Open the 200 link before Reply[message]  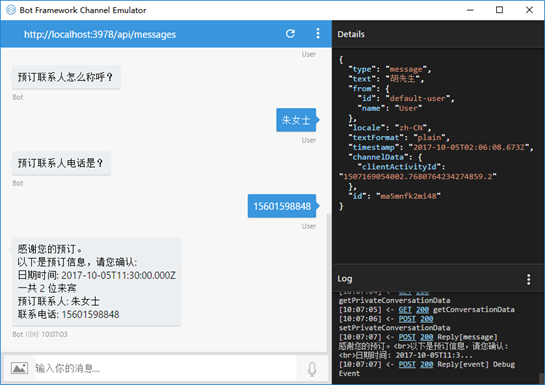coord(427,337)
